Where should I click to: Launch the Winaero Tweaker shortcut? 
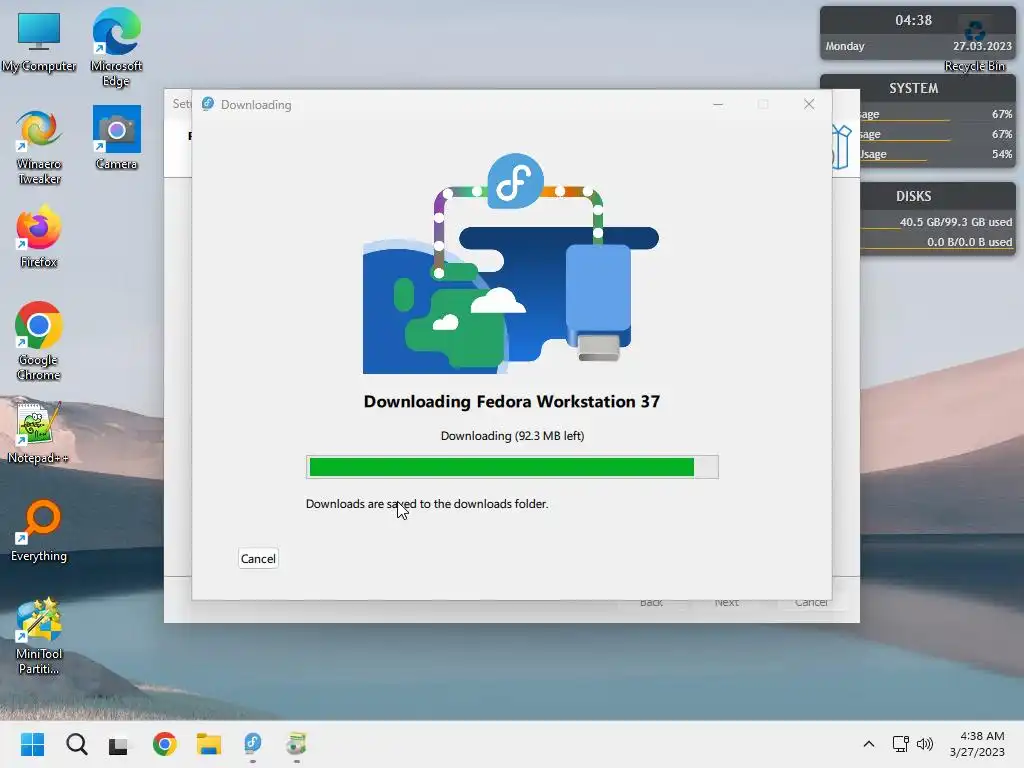(x=39, y=148)
